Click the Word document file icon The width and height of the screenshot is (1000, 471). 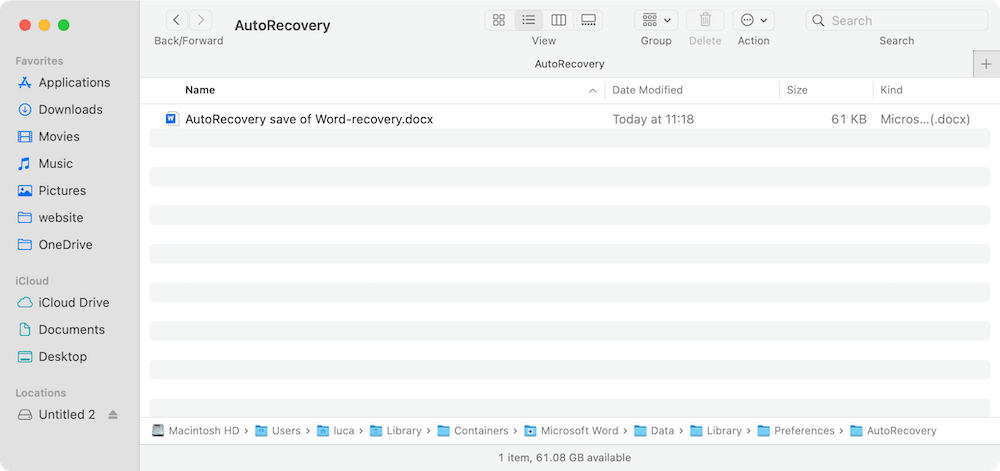pos(172,119)
